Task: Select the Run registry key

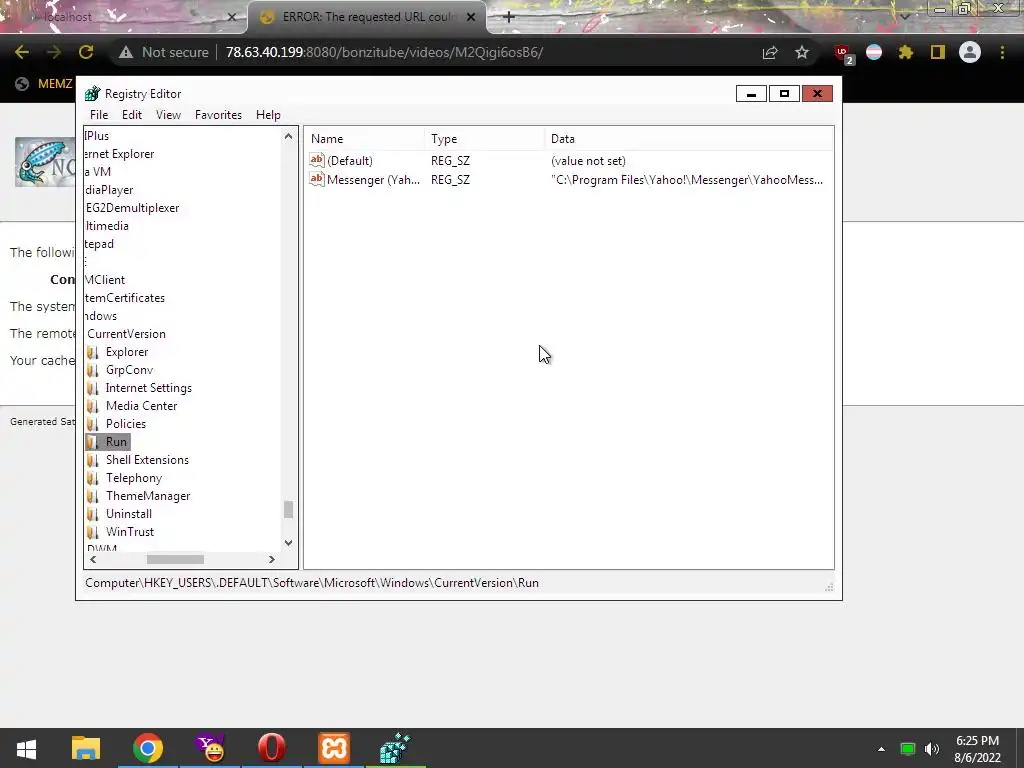Action: click(116, 442)
